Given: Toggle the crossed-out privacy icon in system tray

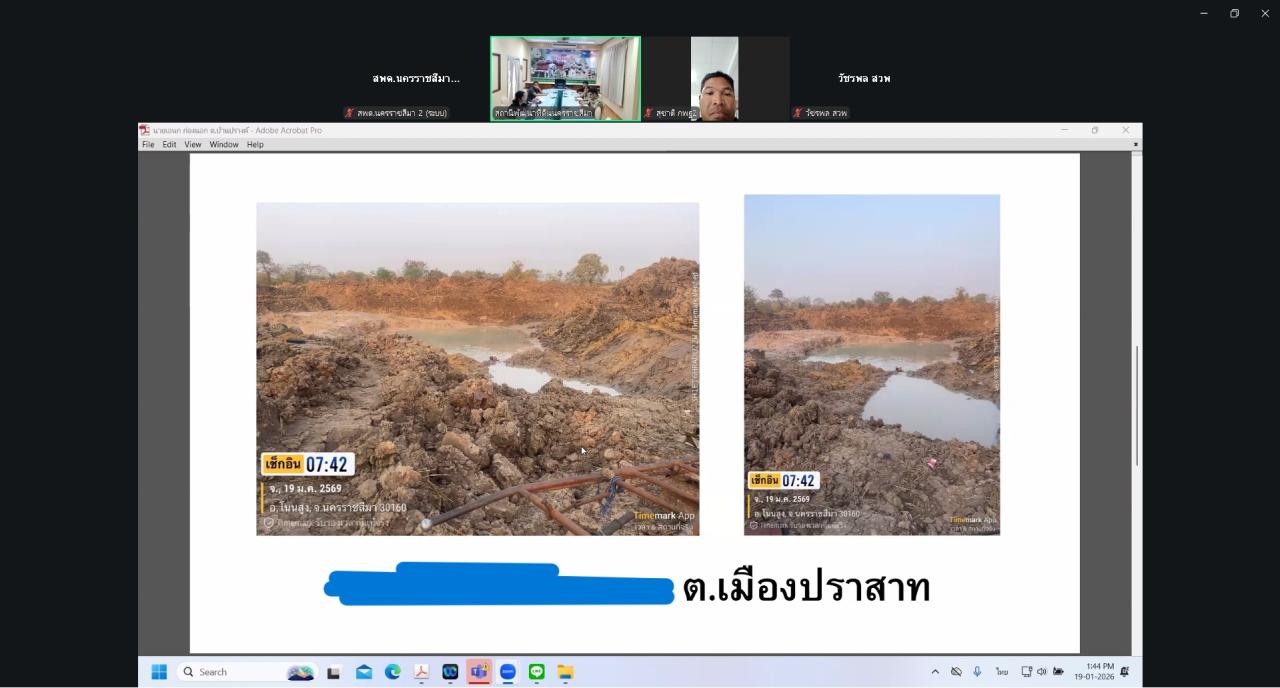Looking at the screenshot, I should [955, 671].
